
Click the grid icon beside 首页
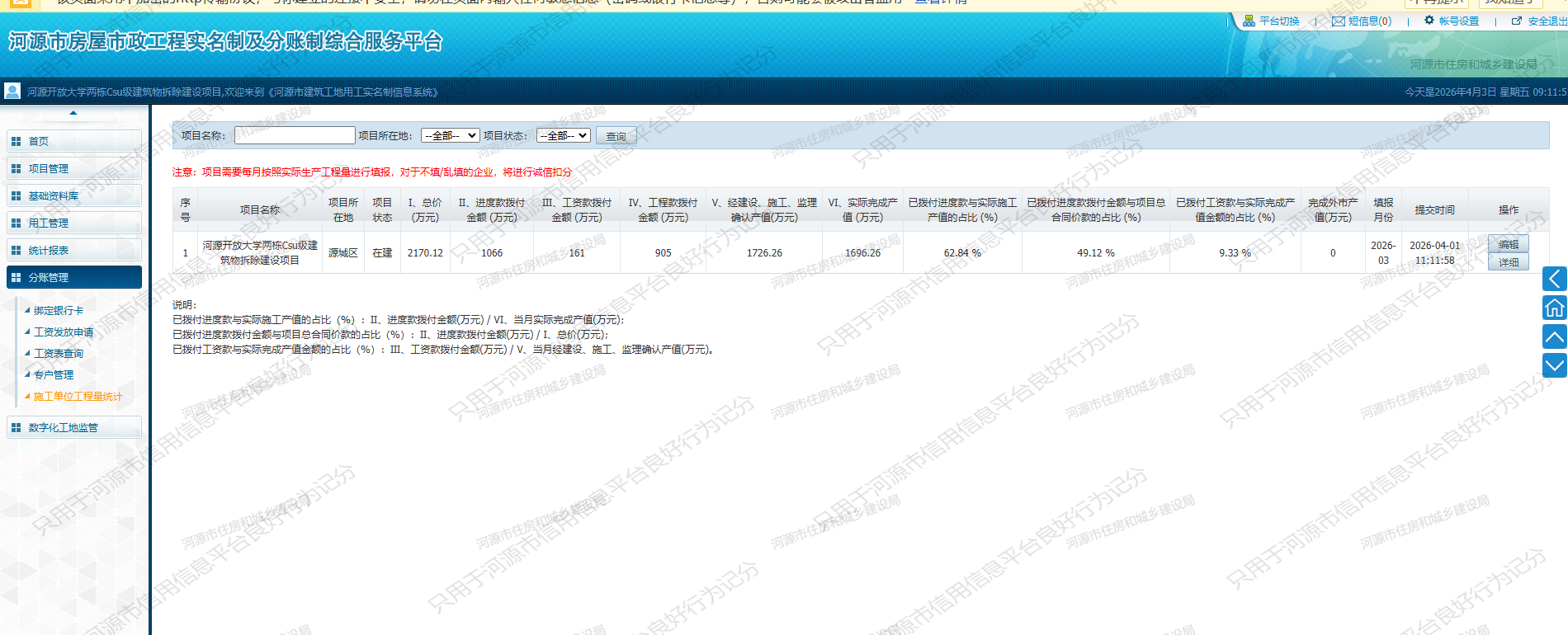pos(16,141)
